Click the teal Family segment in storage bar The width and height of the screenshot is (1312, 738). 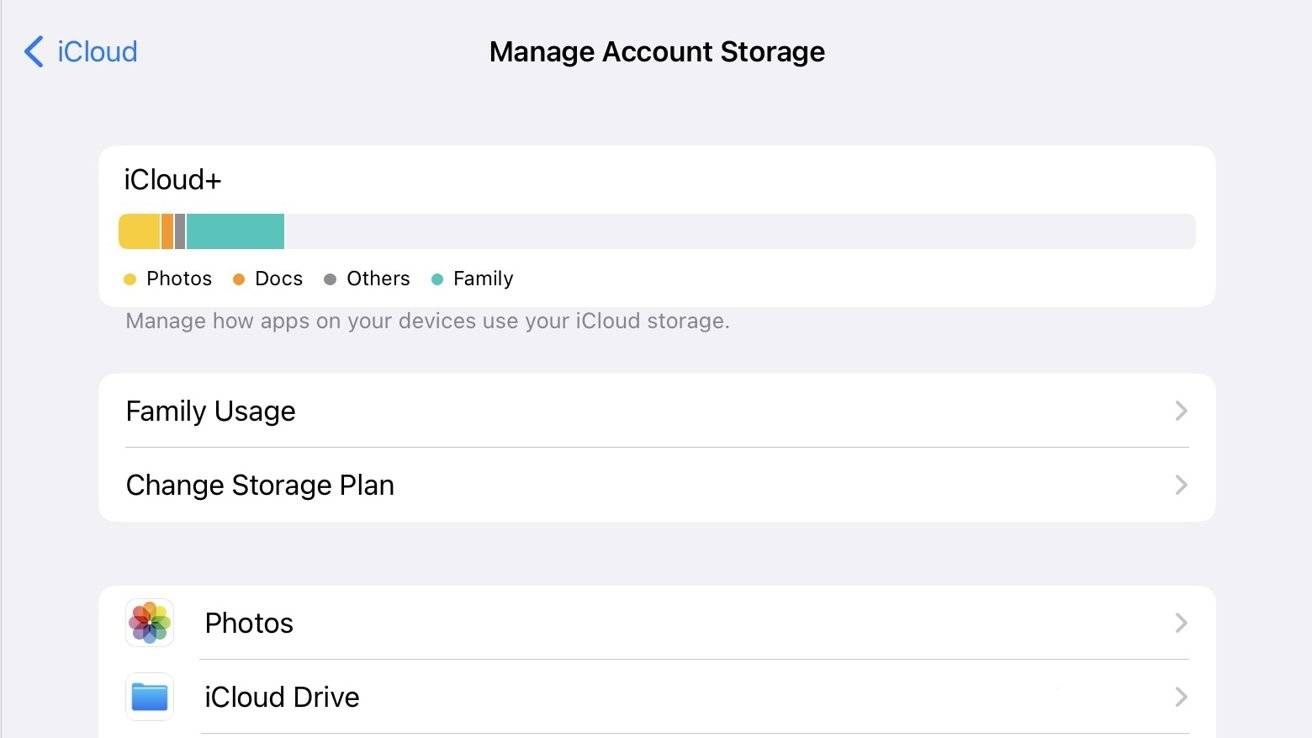click(235, 231)
